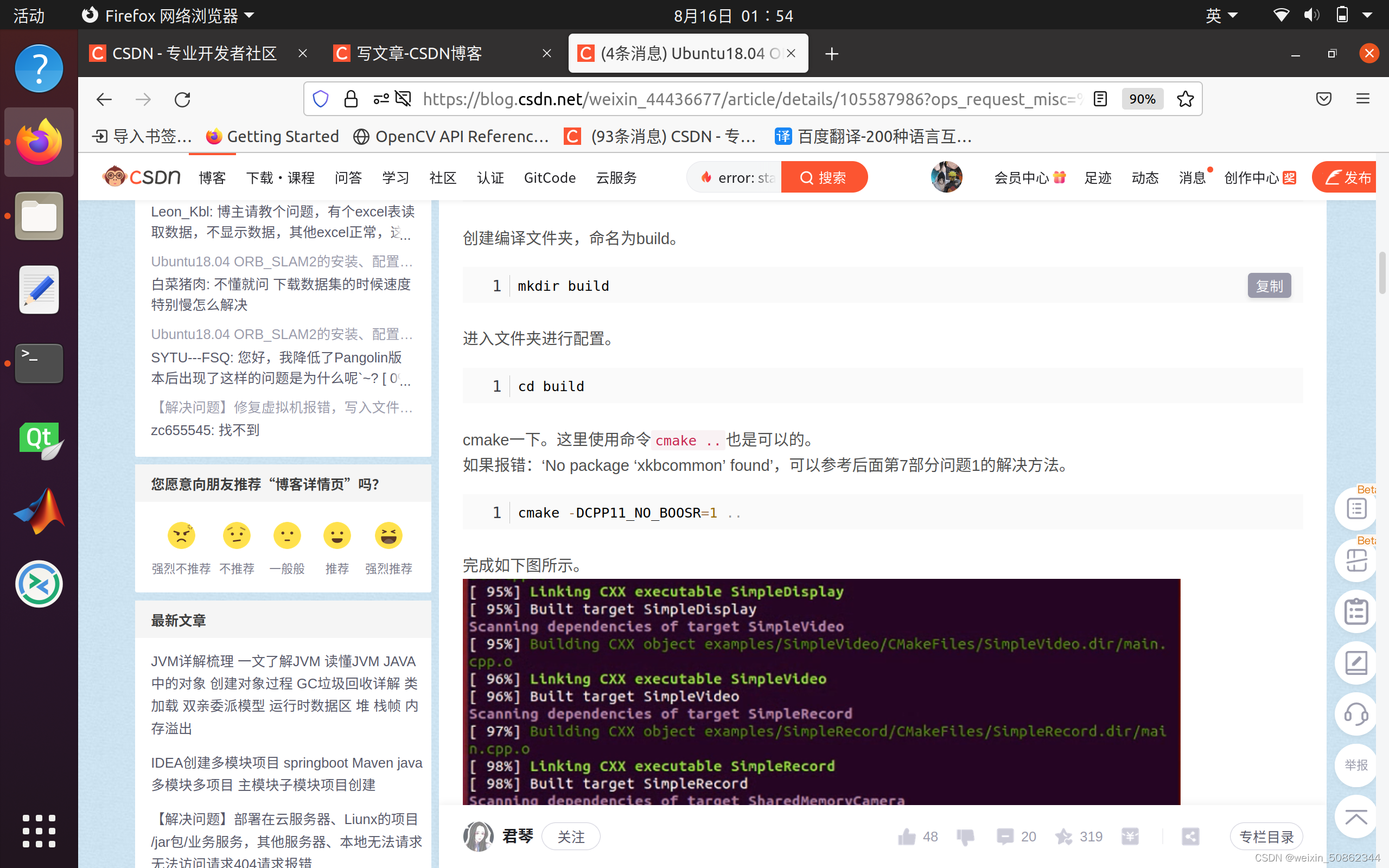This screenshot has width=1389, height=868.
Task: Select the 强烈不推荐 angry face
Action: point(181,535)
